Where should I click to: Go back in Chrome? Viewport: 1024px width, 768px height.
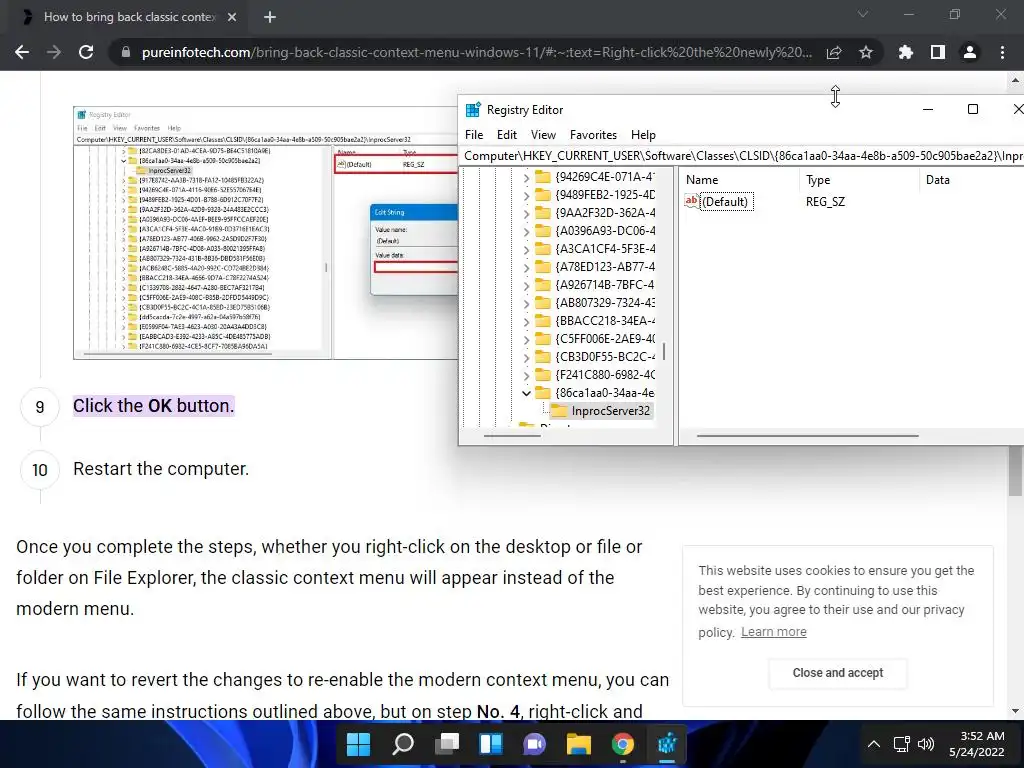[x=22, y=52]
